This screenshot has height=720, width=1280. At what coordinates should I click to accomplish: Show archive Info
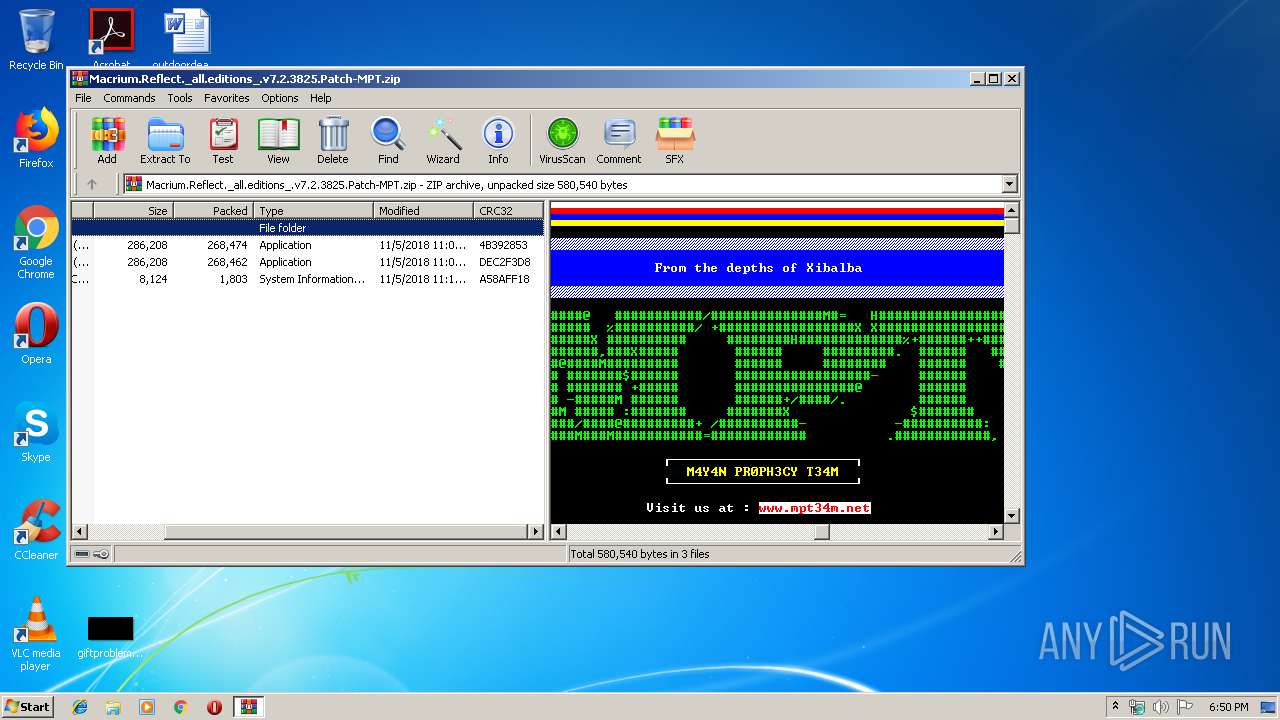coord(498,140)
